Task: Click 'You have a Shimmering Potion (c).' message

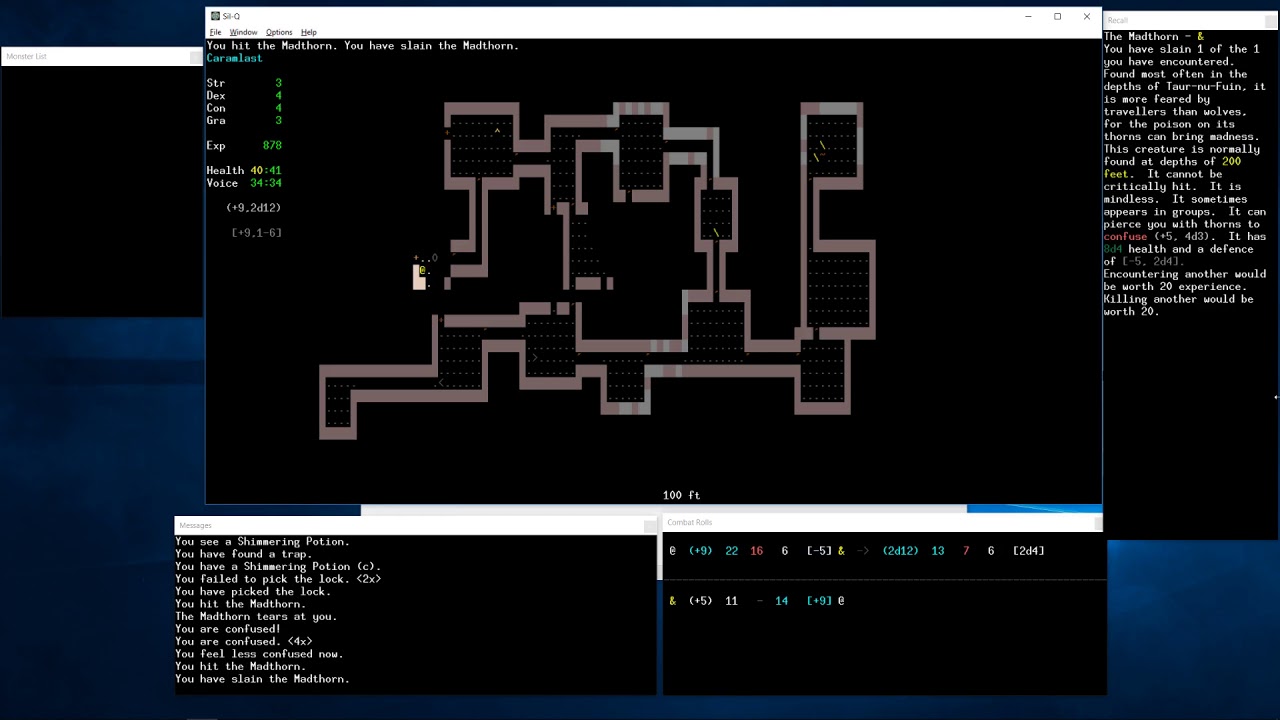Action: click(x=279, y=567)
